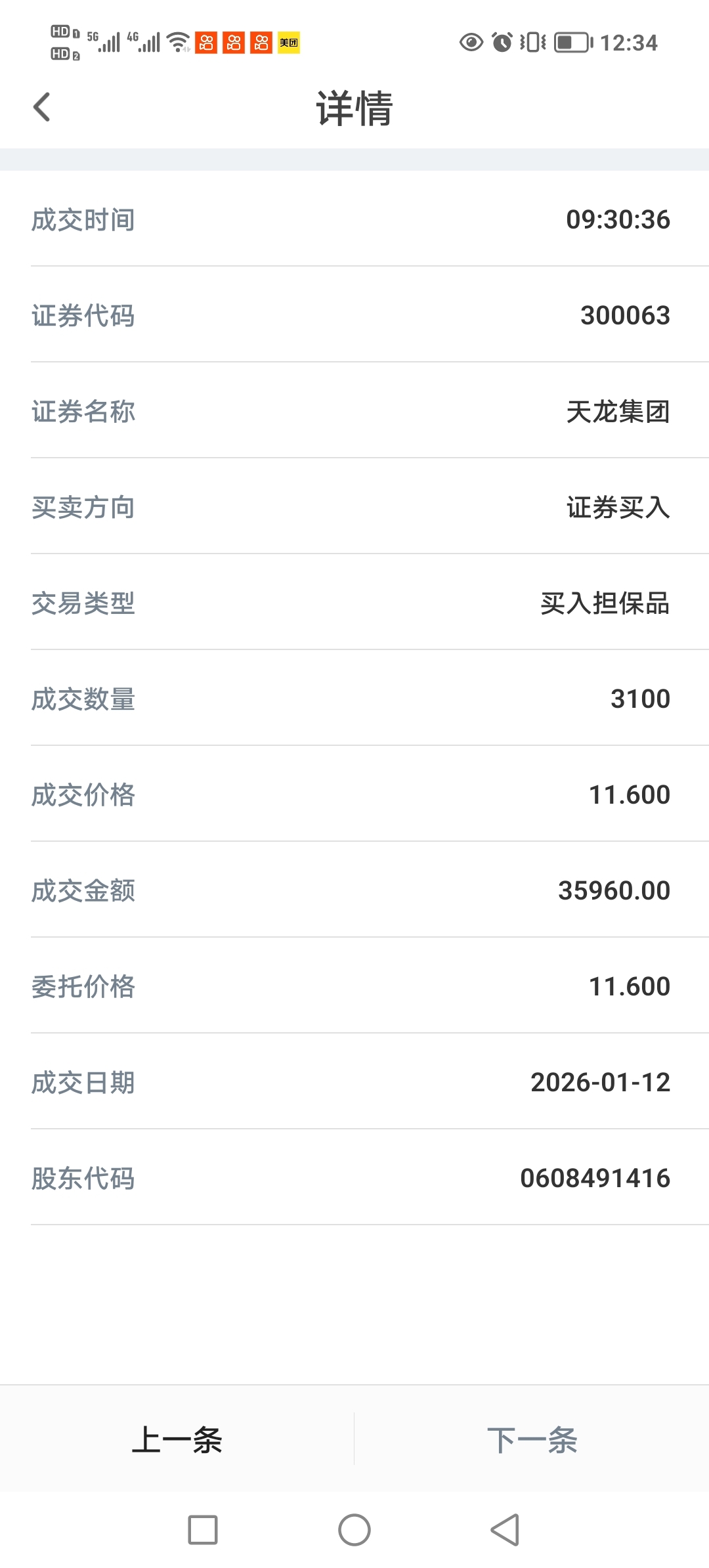Image resolution: width=709 pixels, height=1568 pixels.
Task: Tap the vibrate mode status icon
Action: (x=533, y=43)
